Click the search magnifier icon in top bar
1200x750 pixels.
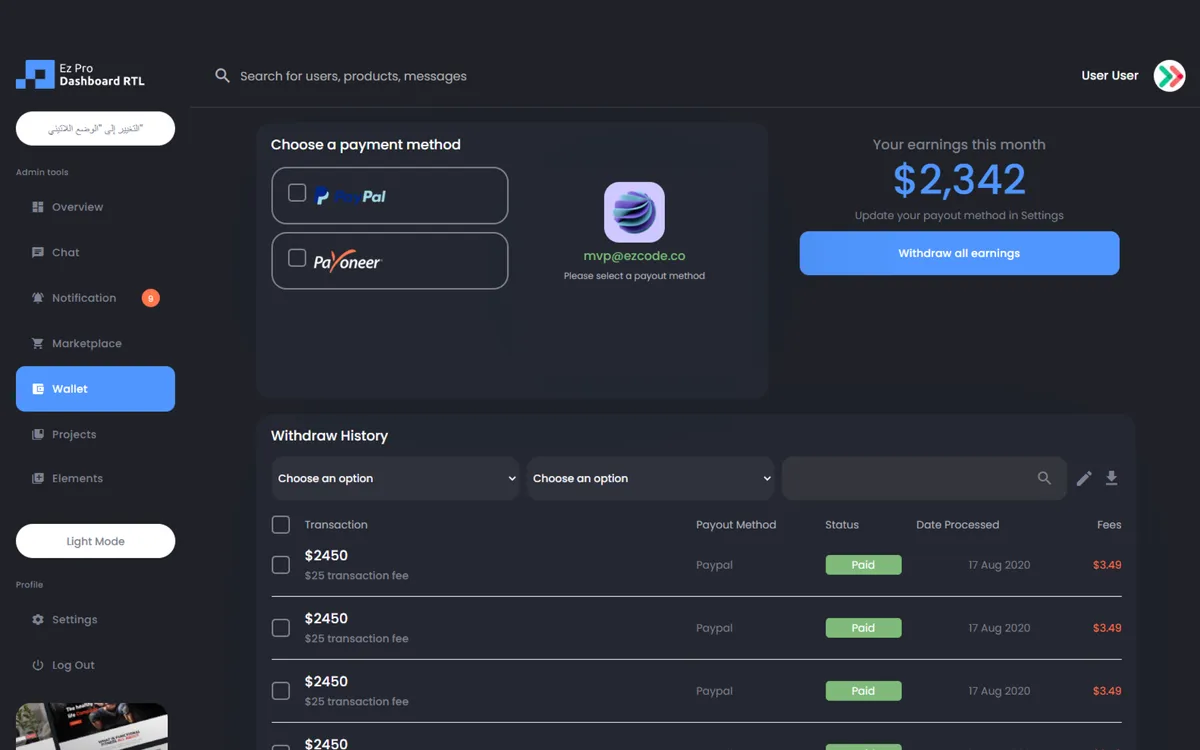point(222,76)
